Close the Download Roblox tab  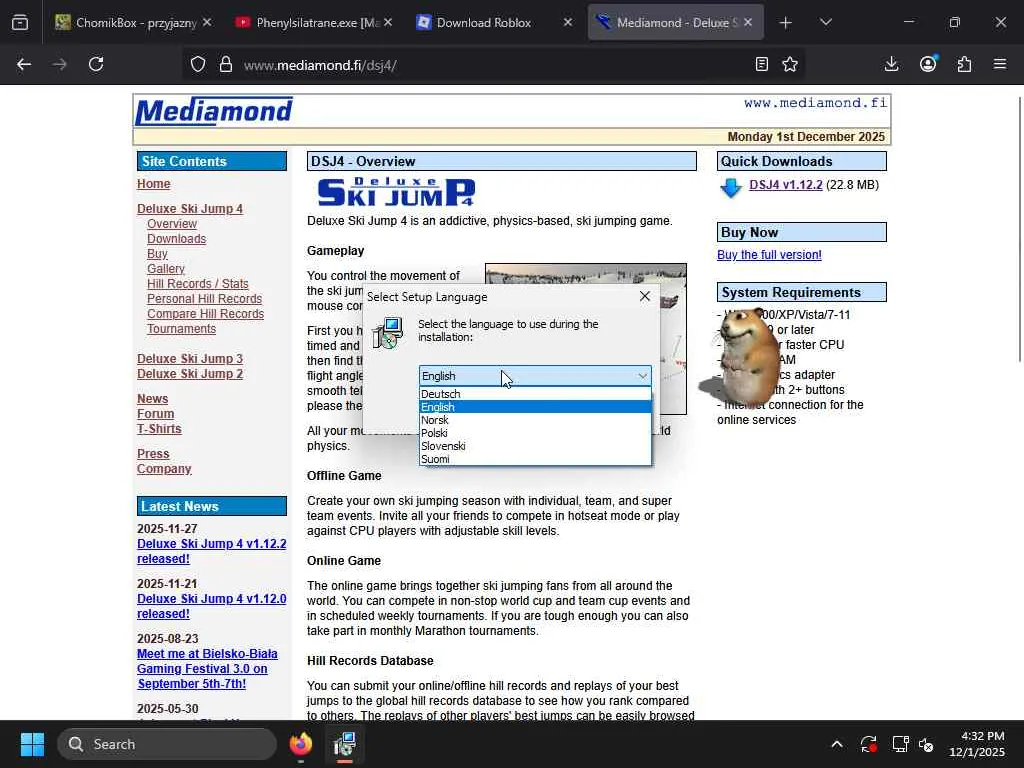click(568, 22)
